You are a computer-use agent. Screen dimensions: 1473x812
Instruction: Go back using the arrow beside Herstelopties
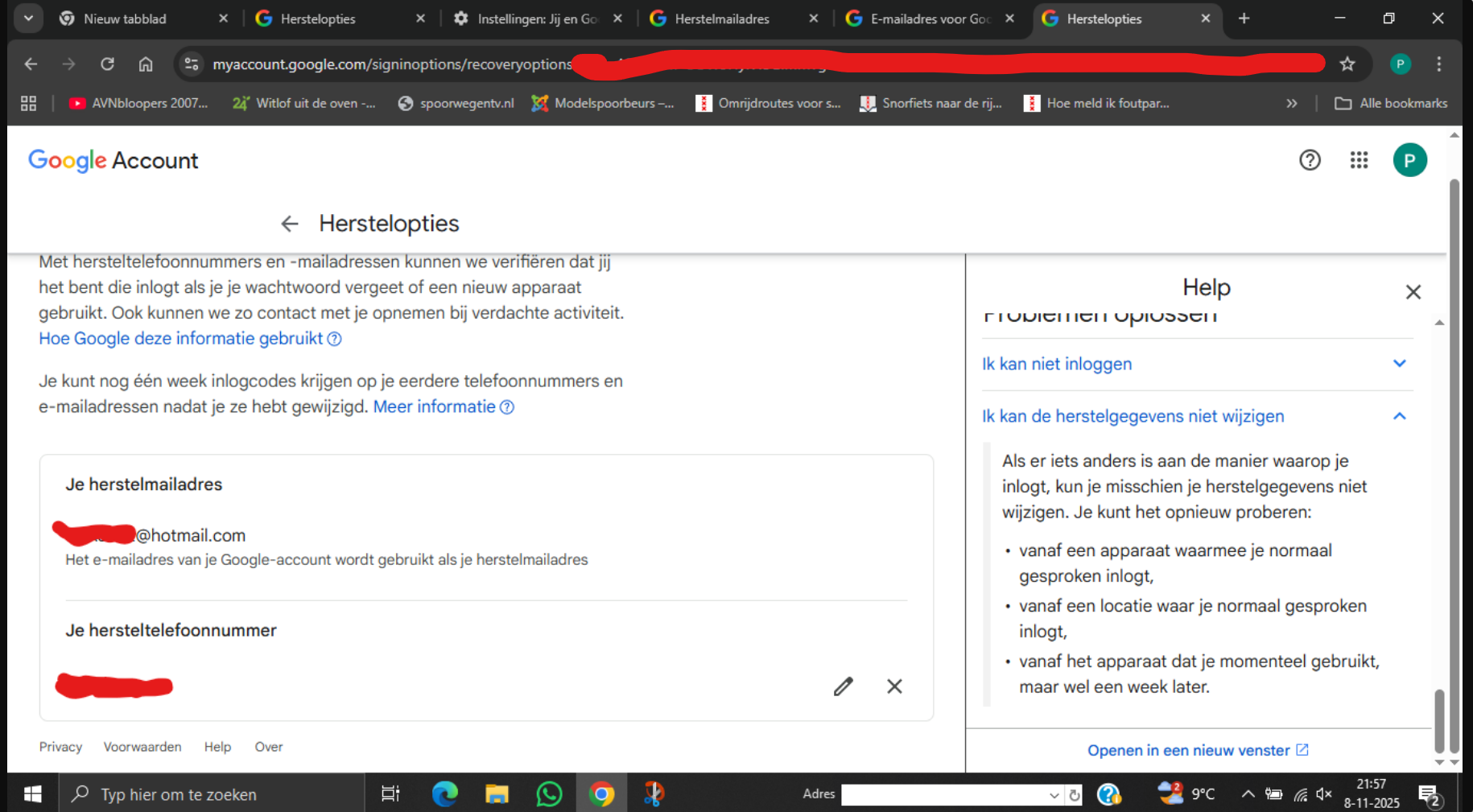coord(290,224)
